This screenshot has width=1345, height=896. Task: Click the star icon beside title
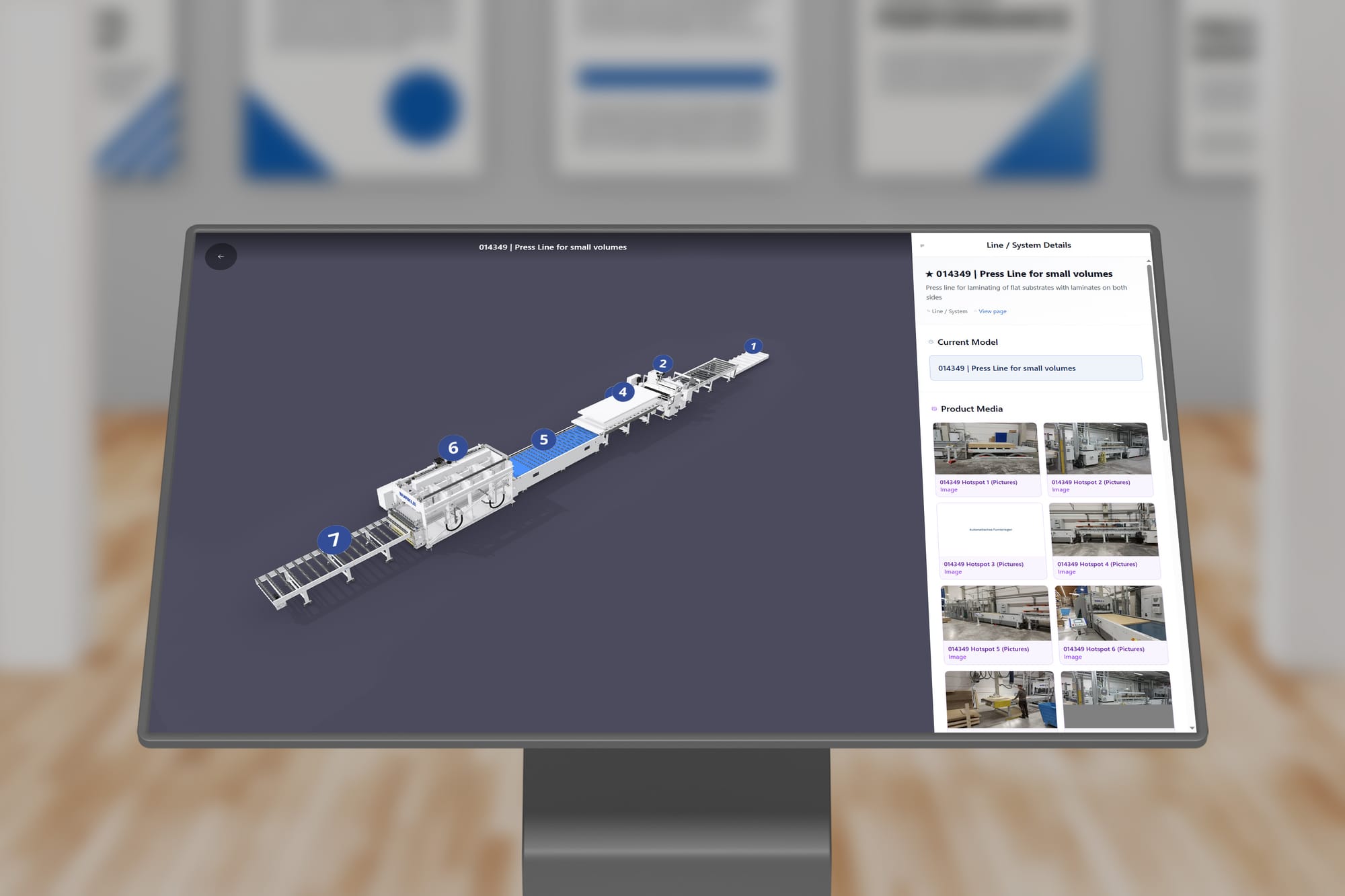[929, 274]
